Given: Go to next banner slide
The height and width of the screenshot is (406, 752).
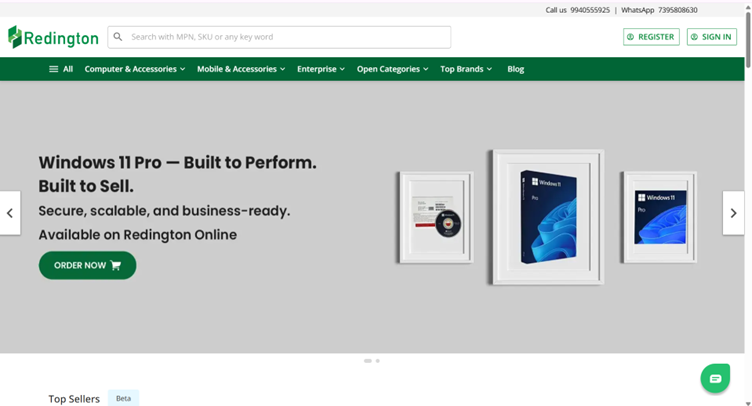Looking at the screenshot, I should point(733,213).
